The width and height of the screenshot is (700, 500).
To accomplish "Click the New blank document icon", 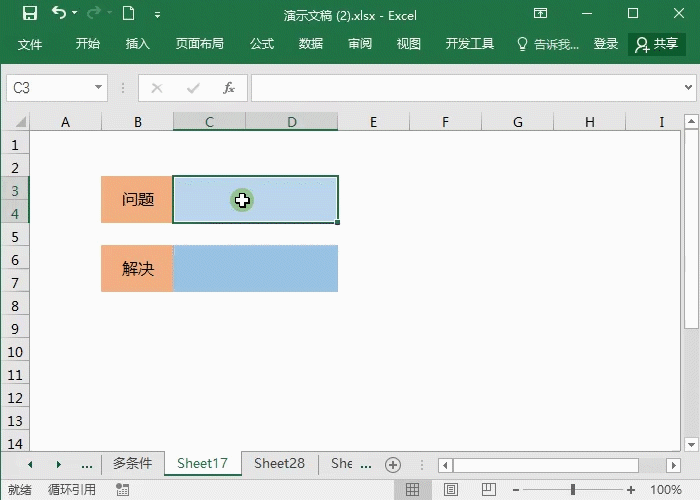I will pyautogui.click(x=129, y=13).
